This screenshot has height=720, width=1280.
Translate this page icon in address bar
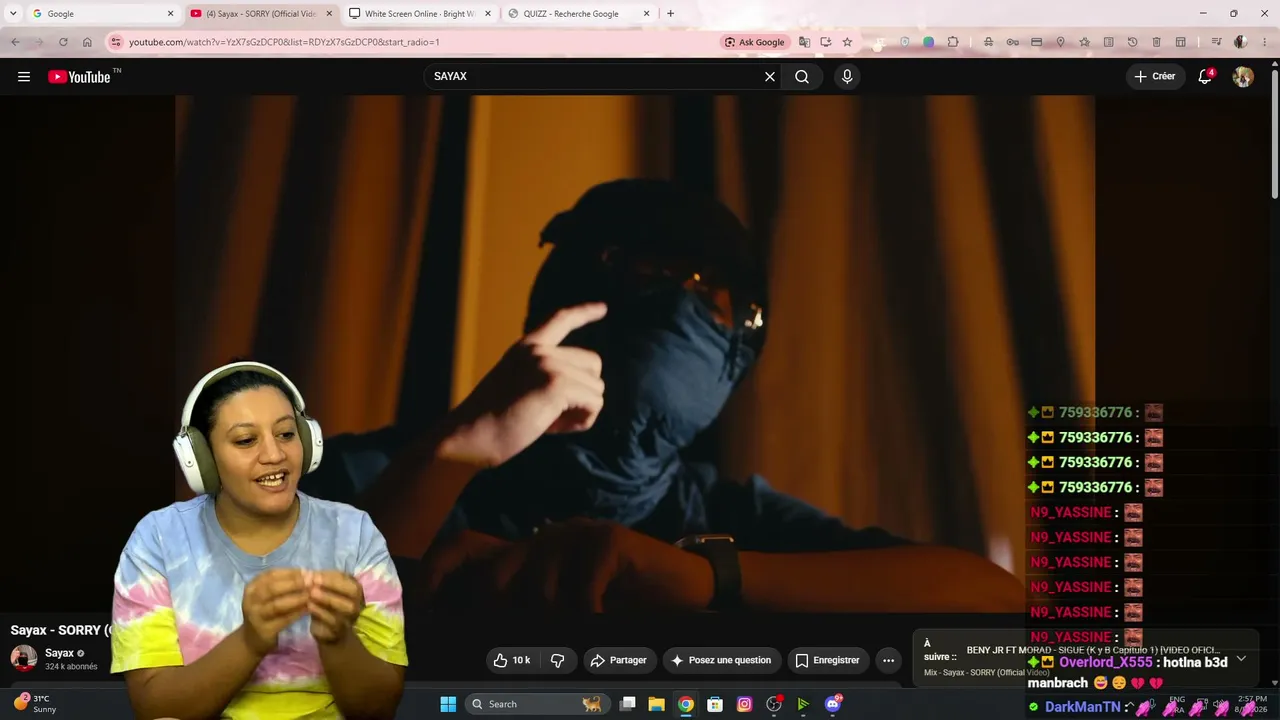[804, 42]
